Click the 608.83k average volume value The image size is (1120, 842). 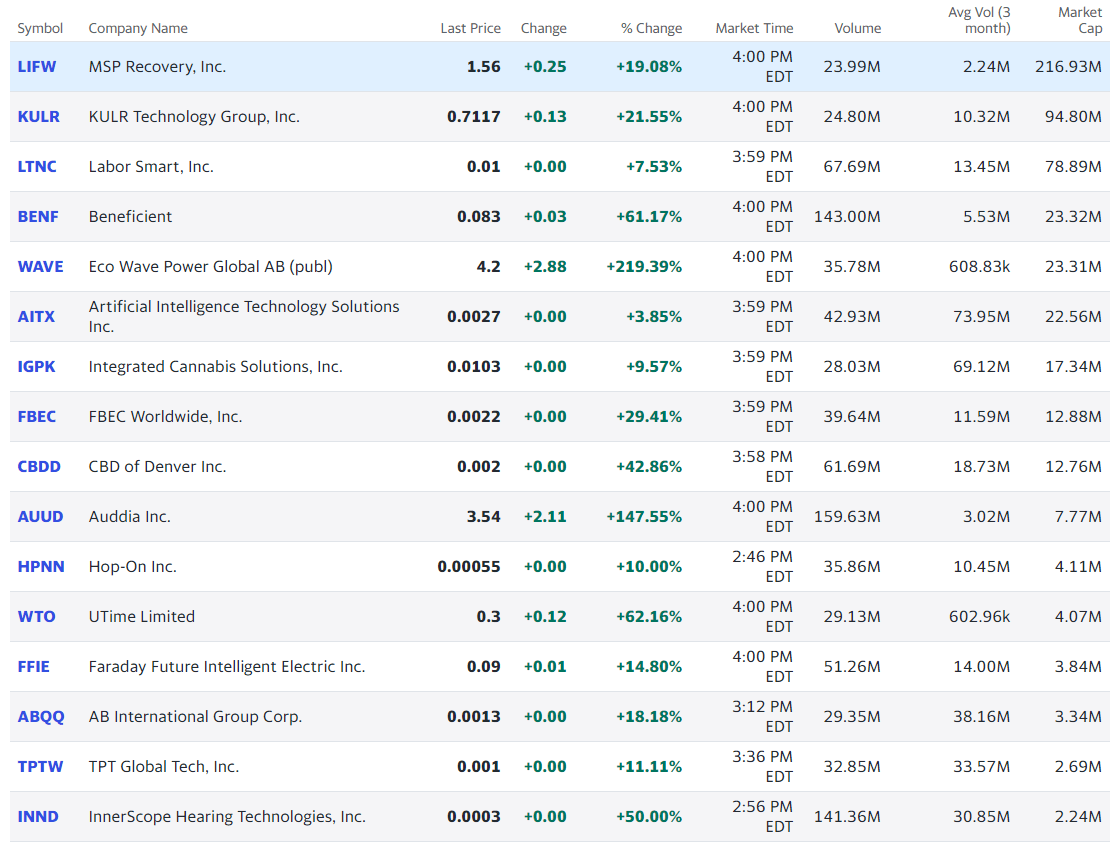coord(979,266)
